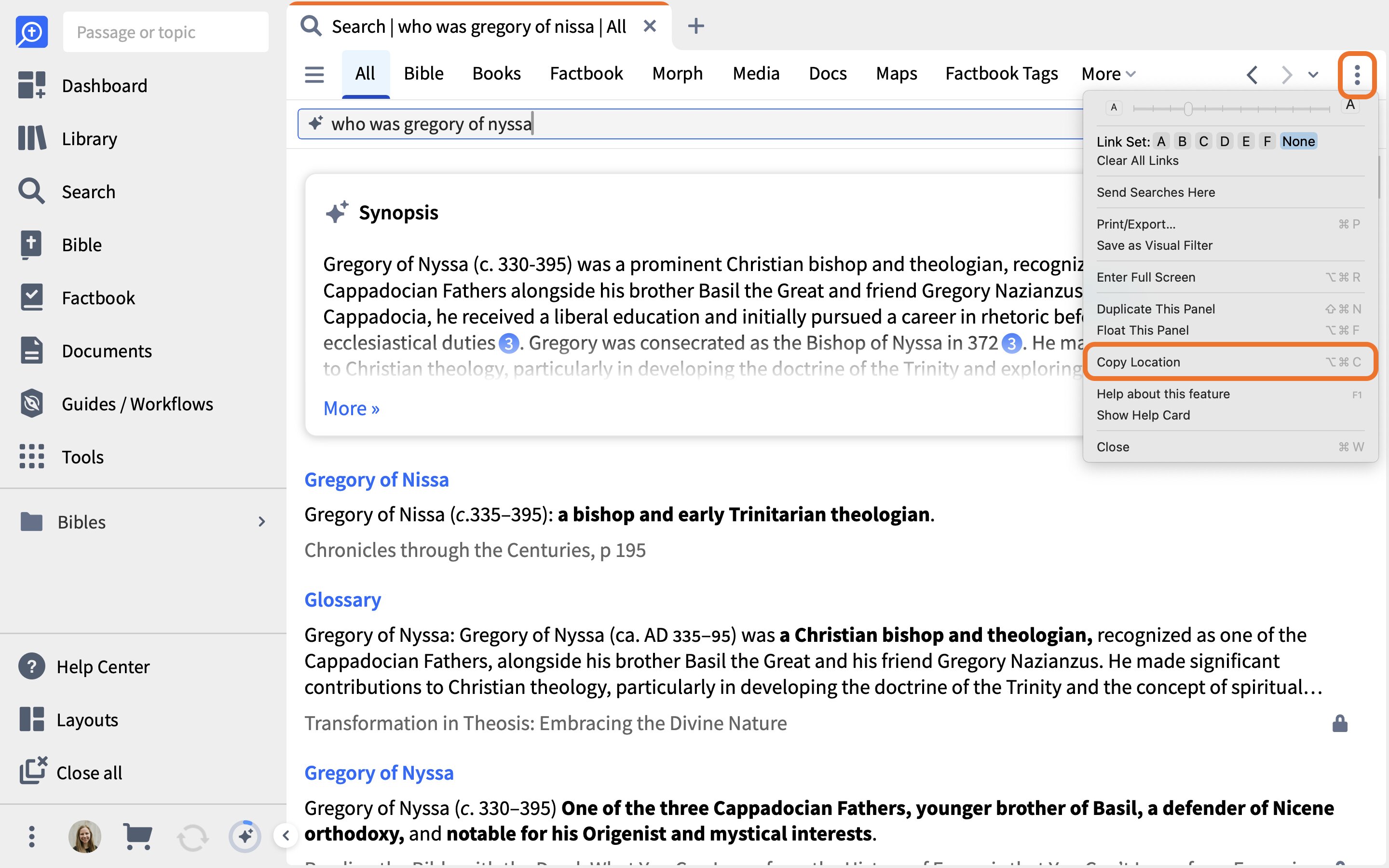Viewport: 1389px width, 868px height.
Task: Switch to the Media search tab
Action: pyautogui.click(x=756, y=73)
